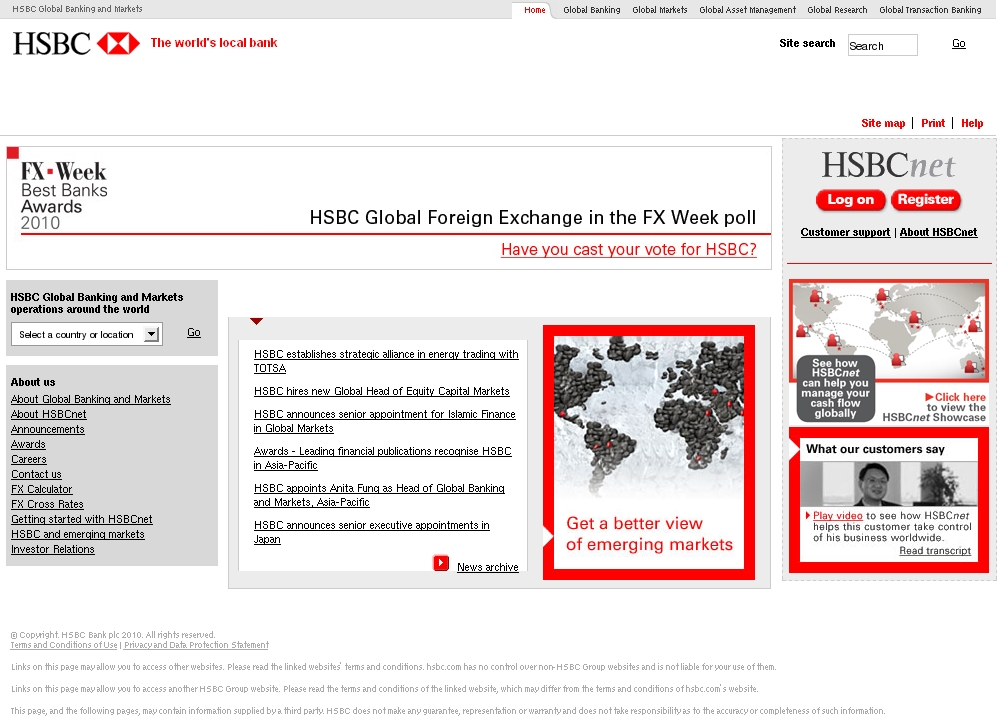Open the Careers link
The height and width of the screenshot is (728, 997).
tap(29, 459)
